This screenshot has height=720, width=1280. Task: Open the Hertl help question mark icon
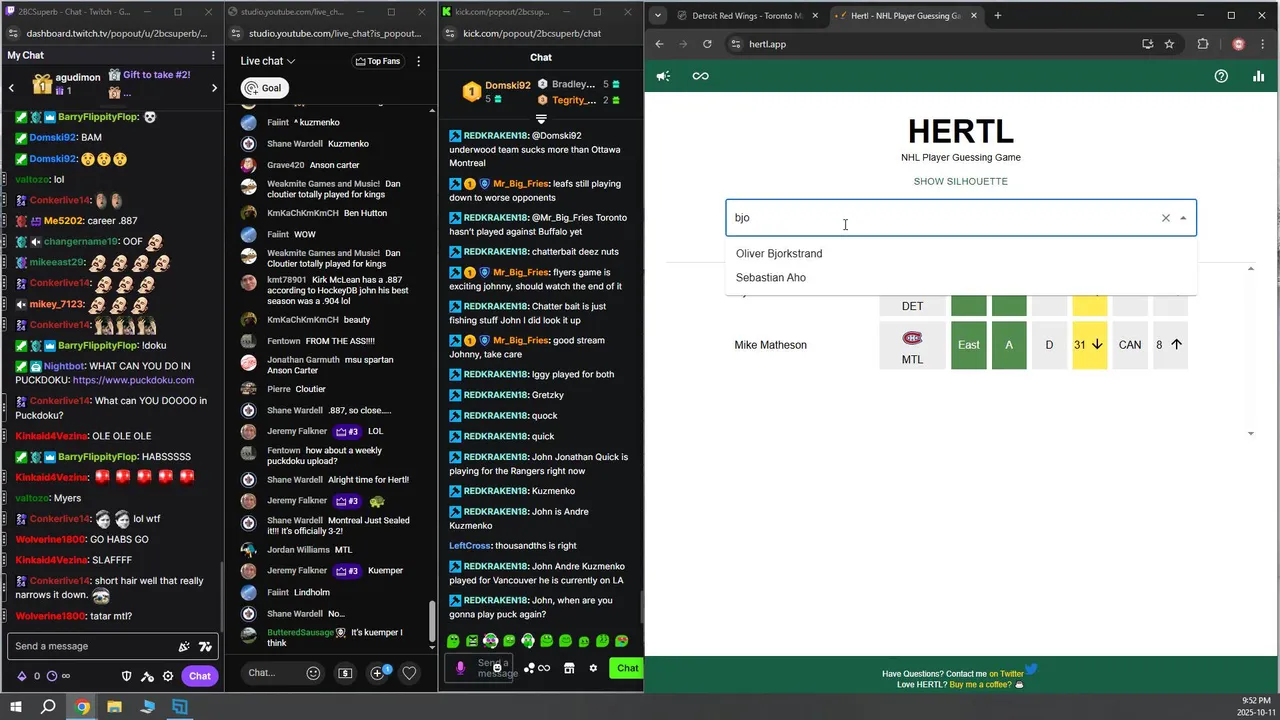[x=1221, y=76]
